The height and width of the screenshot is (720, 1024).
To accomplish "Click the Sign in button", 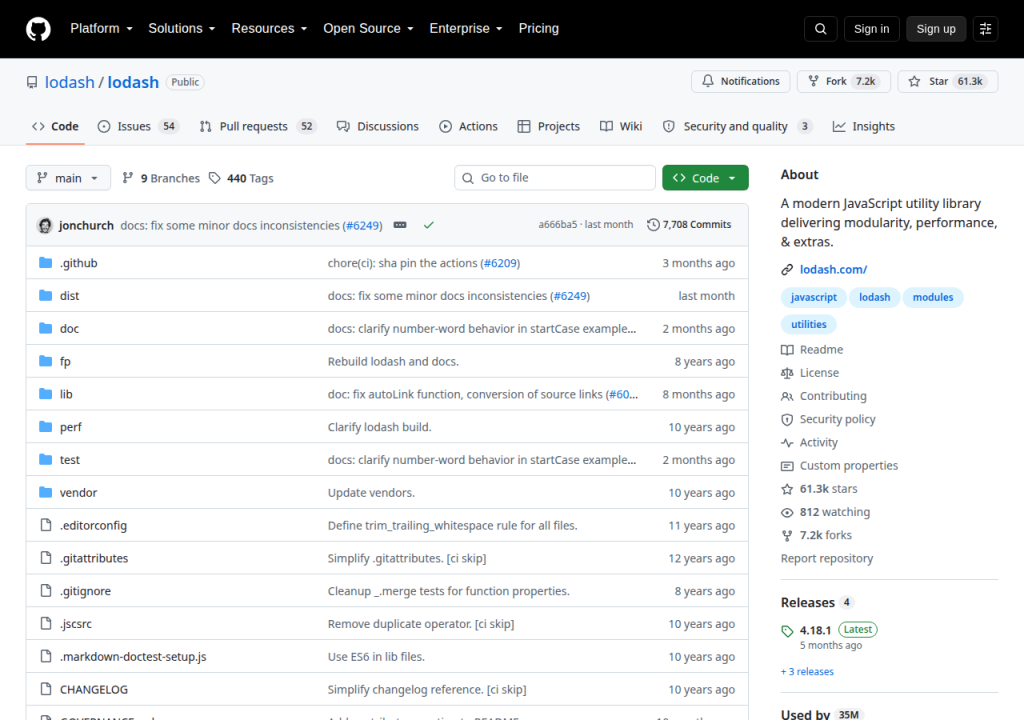I will click(871, 29).
